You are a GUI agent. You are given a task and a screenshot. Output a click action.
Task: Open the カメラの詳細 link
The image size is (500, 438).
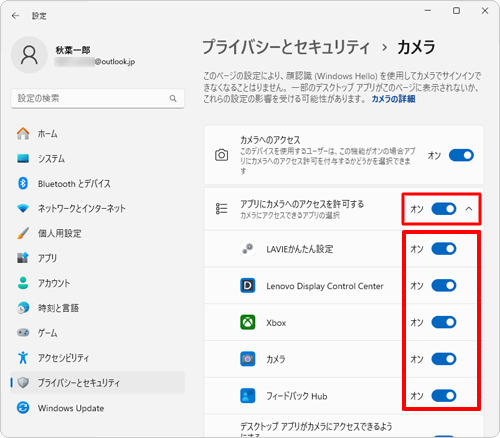pos(393,99)
